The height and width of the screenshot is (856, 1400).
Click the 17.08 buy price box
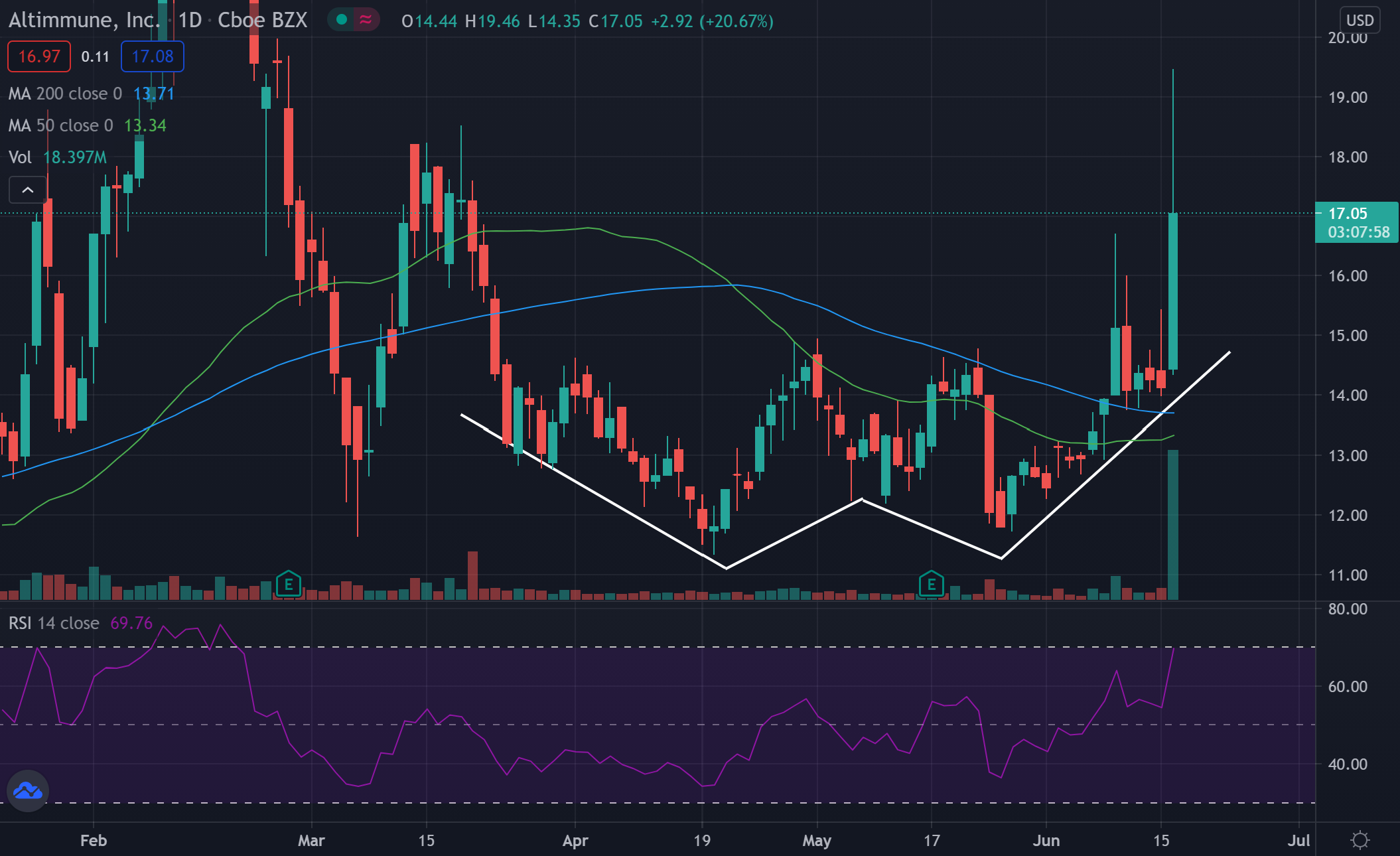coord(153,56)
